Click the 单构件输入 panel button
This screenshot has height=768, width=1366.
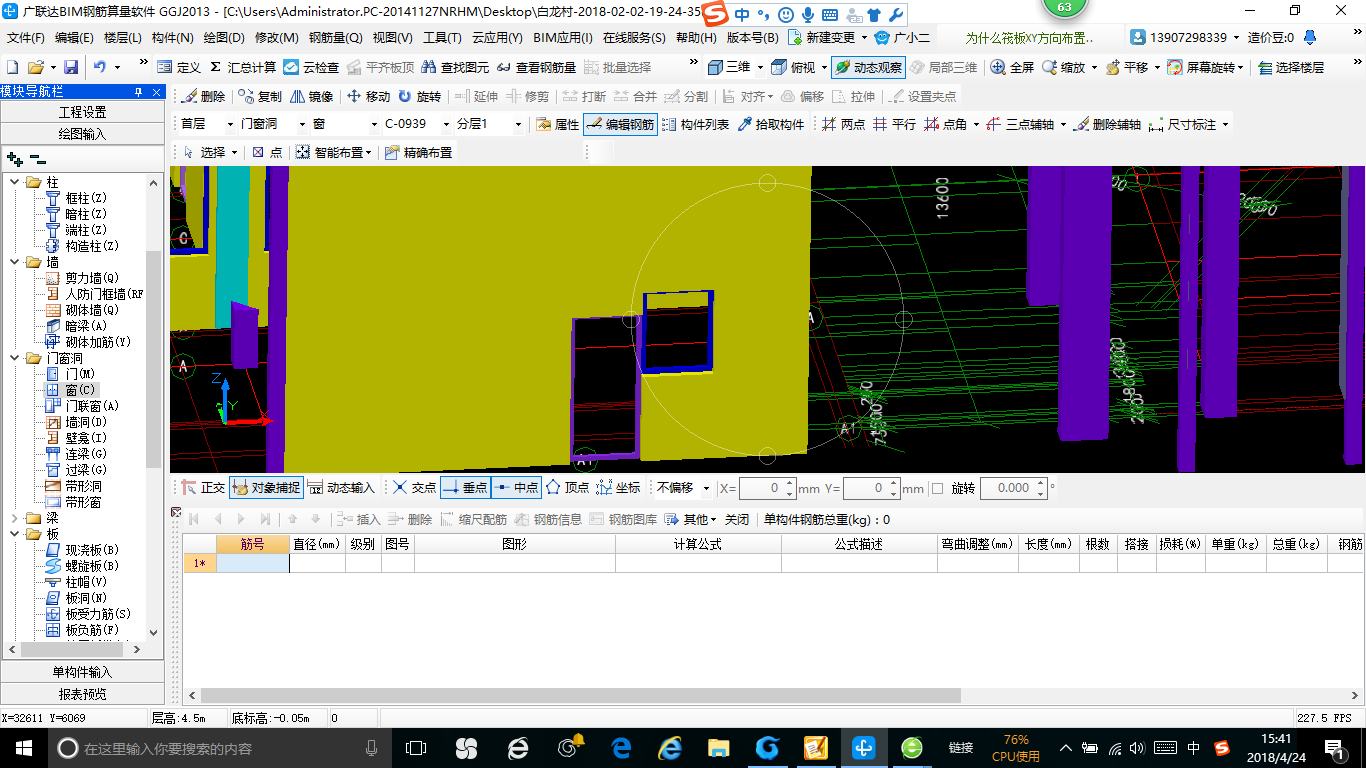click(82, 672)
